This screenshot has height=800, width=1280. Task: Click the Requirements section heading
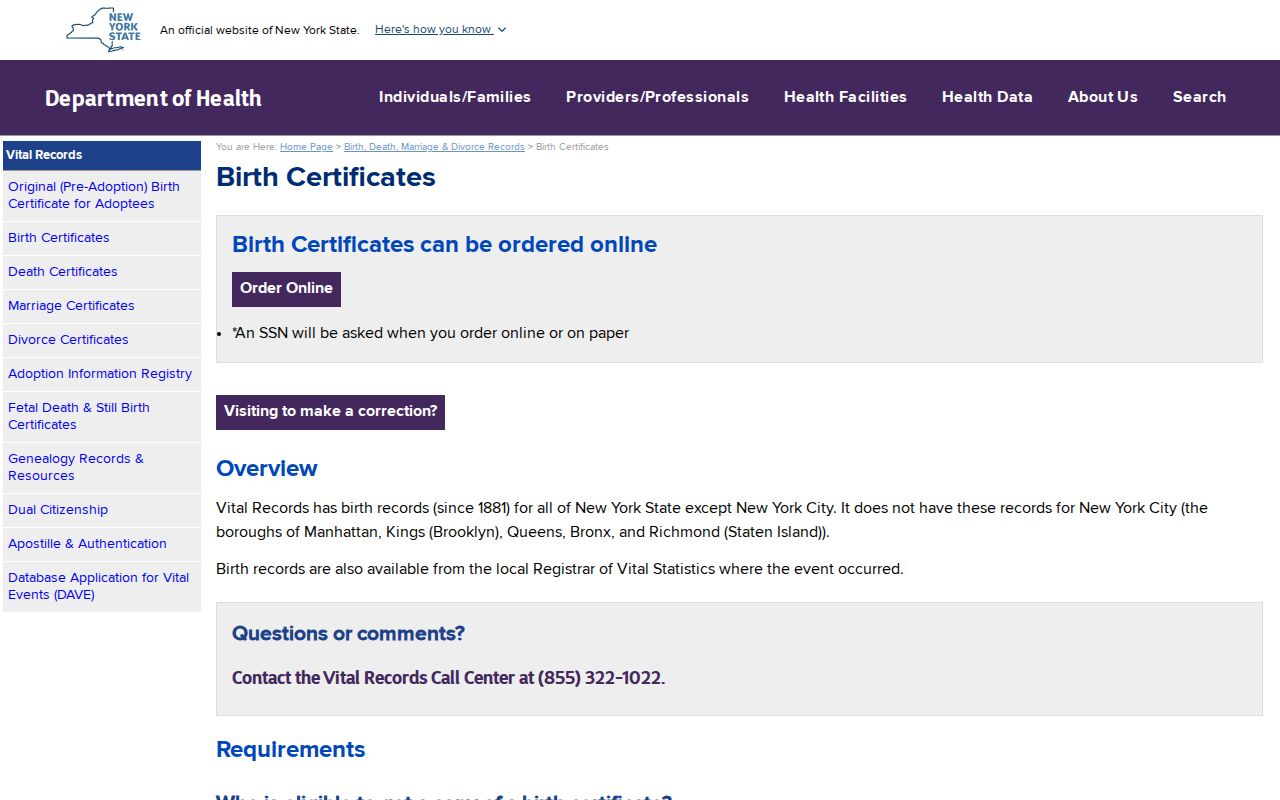coord(290,750)
